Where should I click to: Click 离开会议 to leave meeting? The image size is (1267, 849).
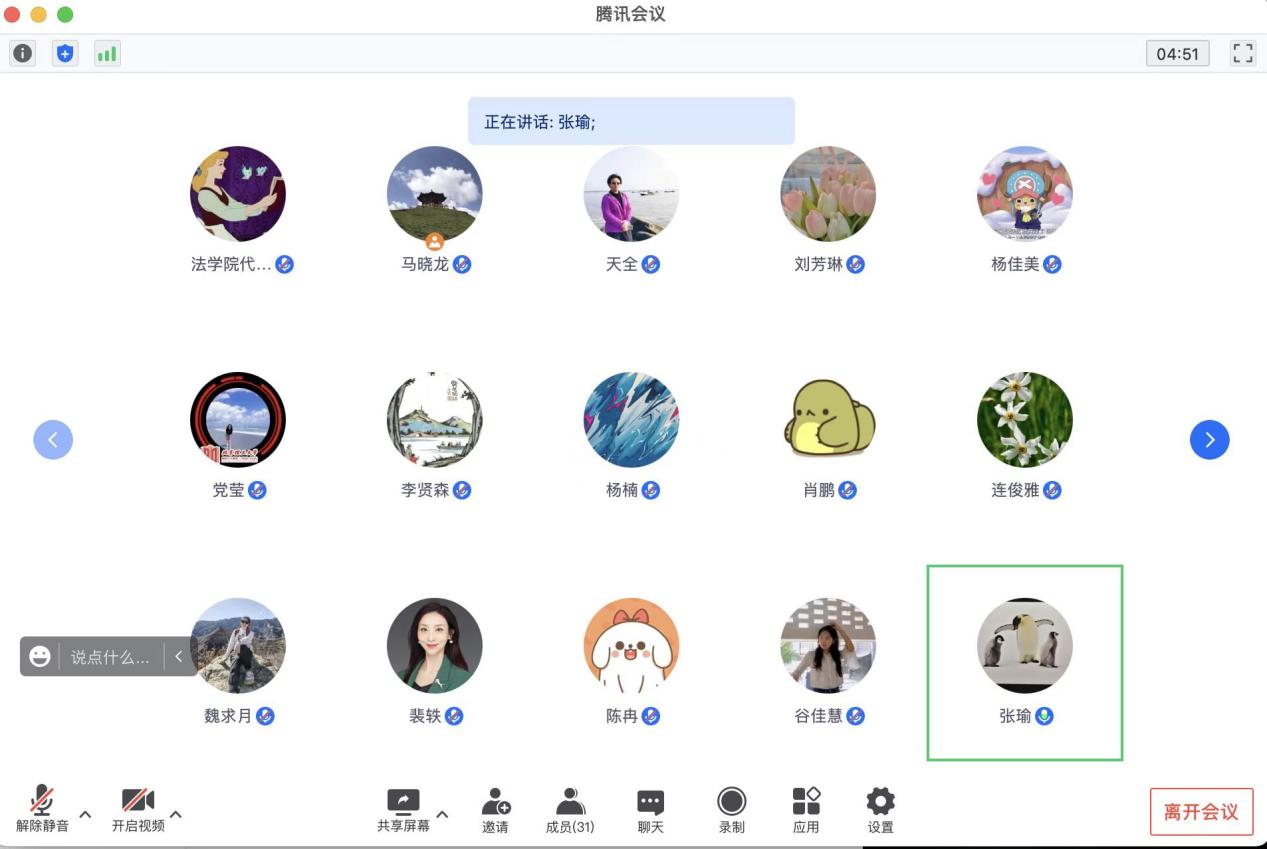1201,812
